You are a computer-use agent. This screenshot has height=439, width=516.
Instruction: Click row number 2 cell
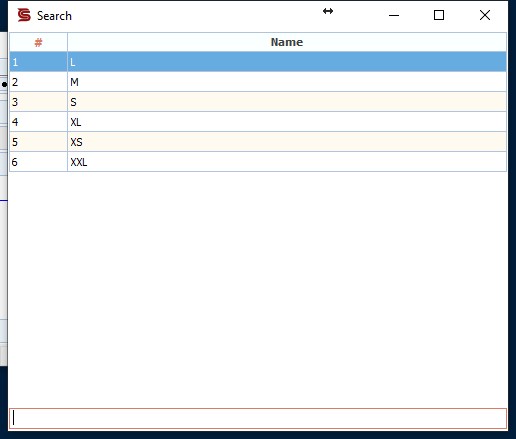pos(38,82)
